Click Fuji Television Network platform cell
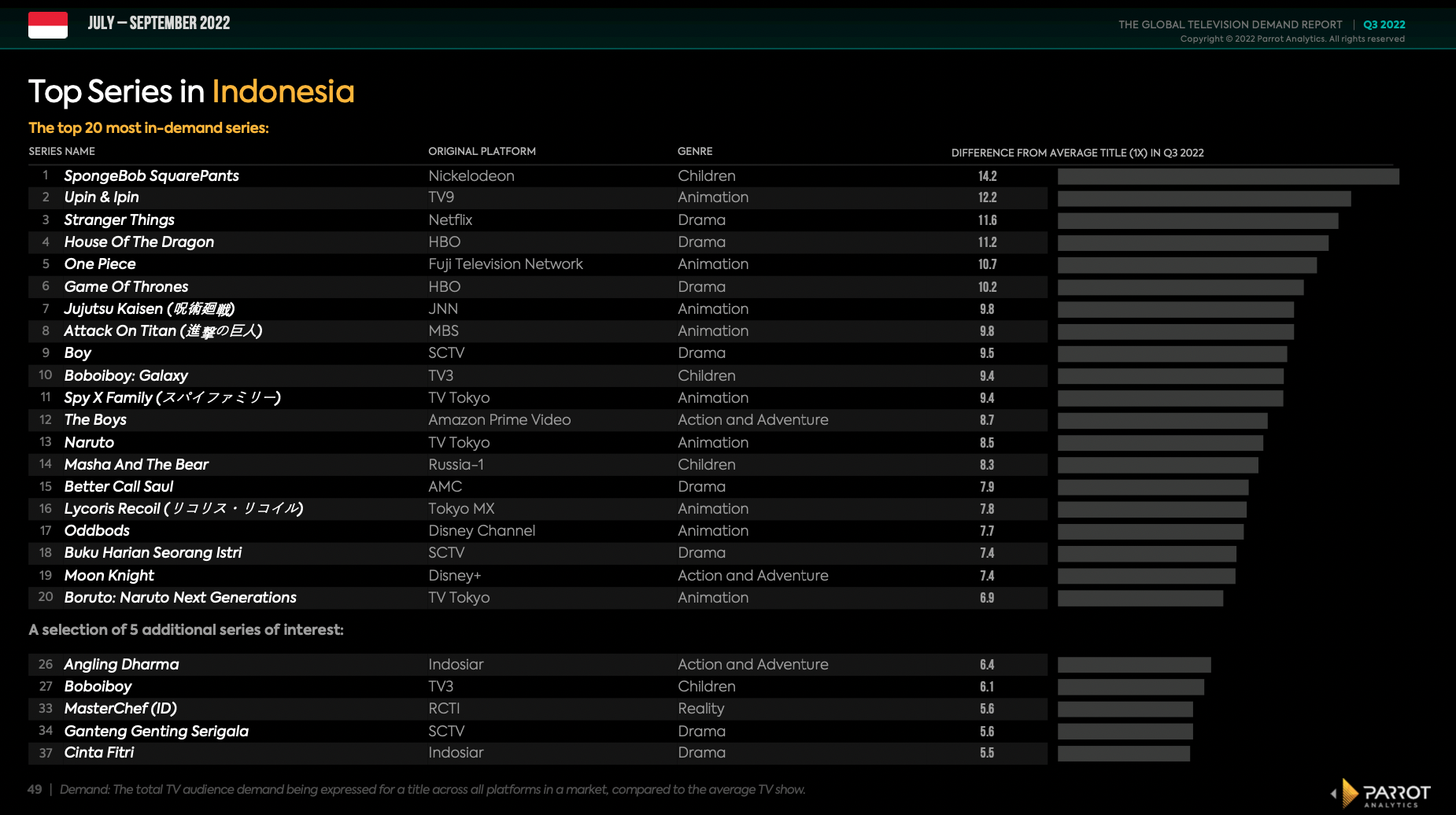Screen dimensions: 1456x815 point(505,264)
